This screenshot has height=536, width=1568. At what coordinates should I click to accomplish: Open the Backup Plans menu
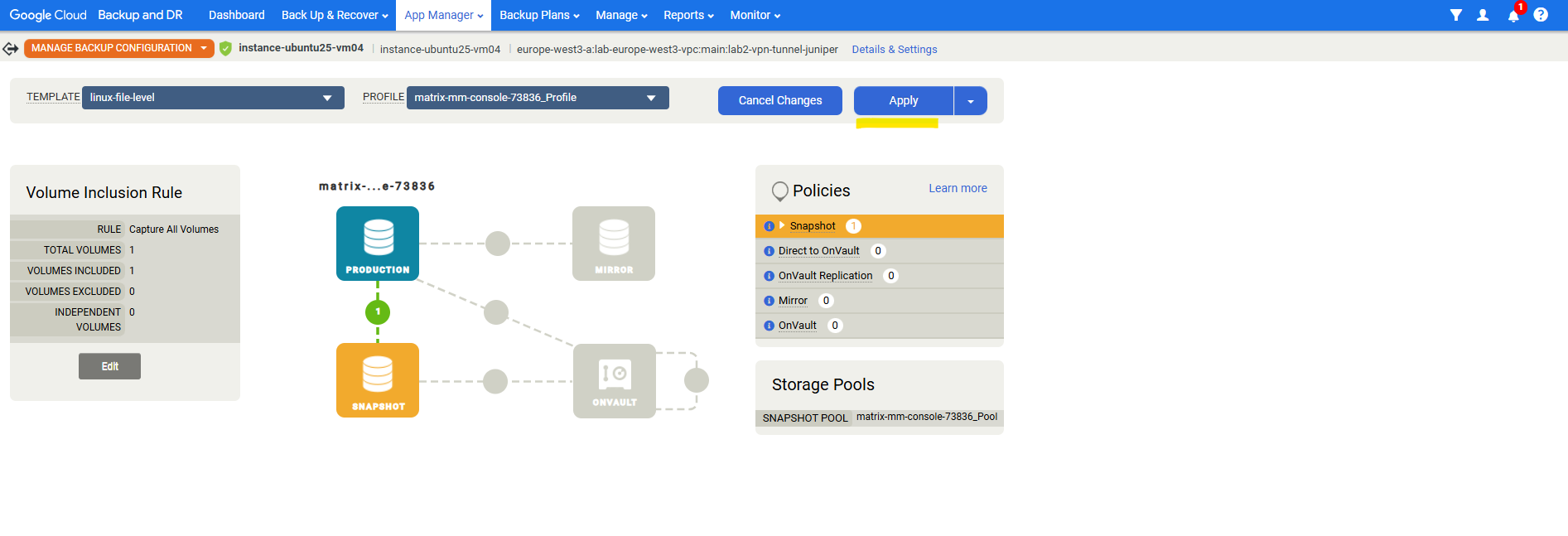click(539, 15)
